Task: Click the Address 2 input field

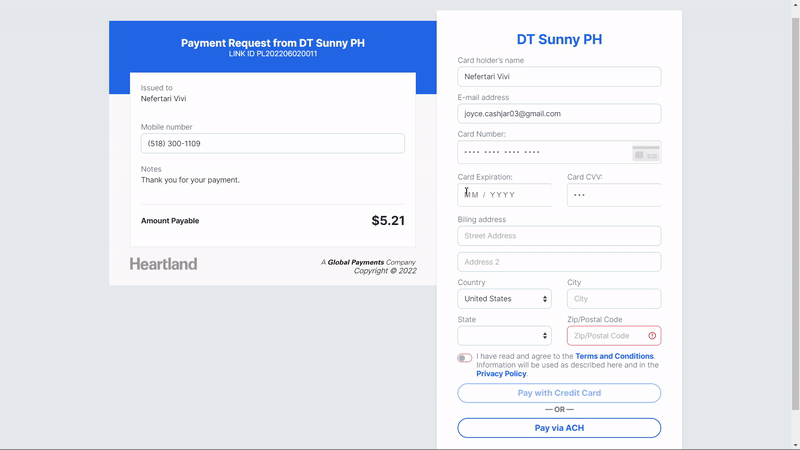Action: click(559, 262)
